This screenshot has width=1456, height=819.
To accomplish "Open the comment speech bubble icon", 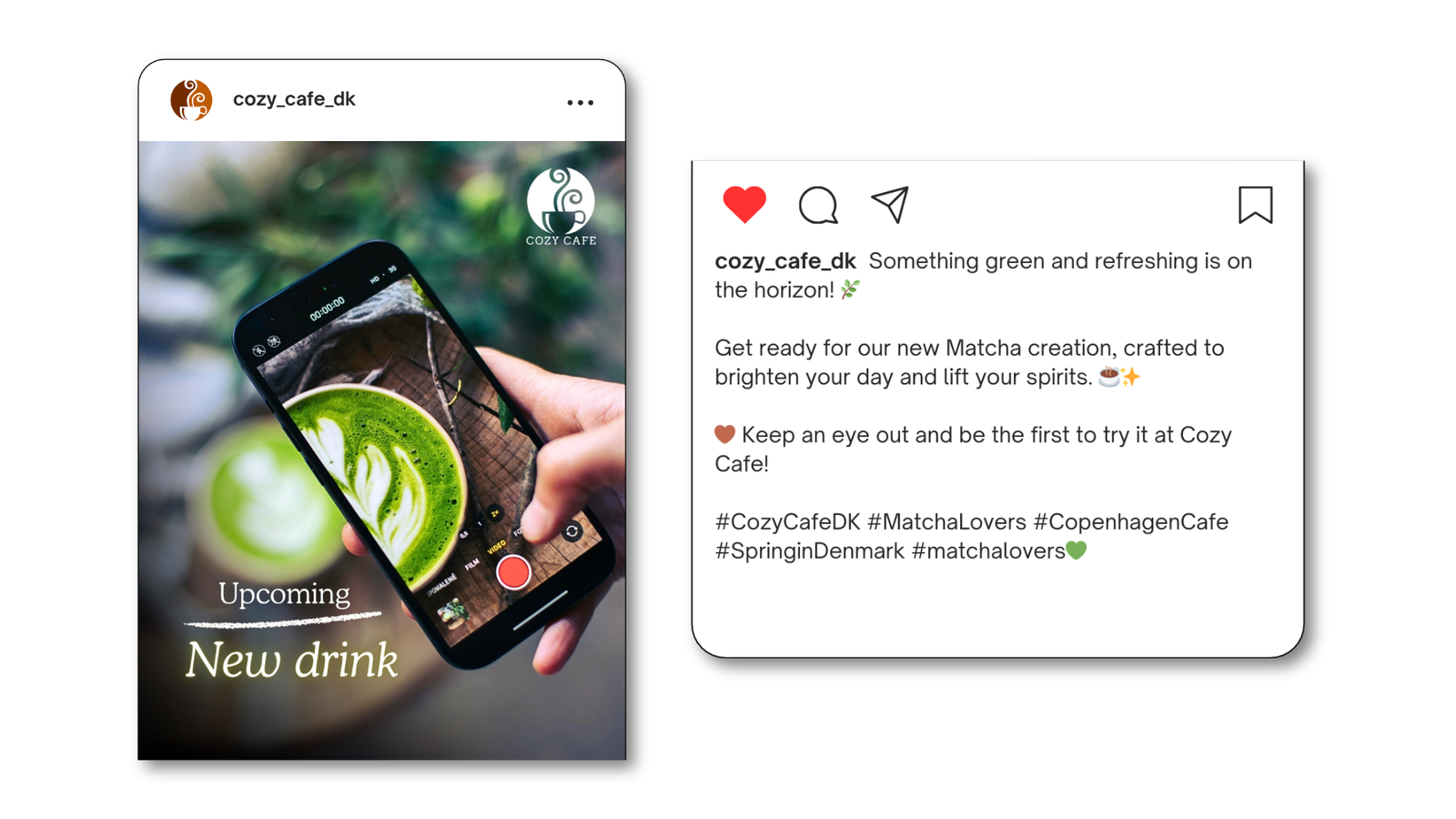I will tap(818, 205).
